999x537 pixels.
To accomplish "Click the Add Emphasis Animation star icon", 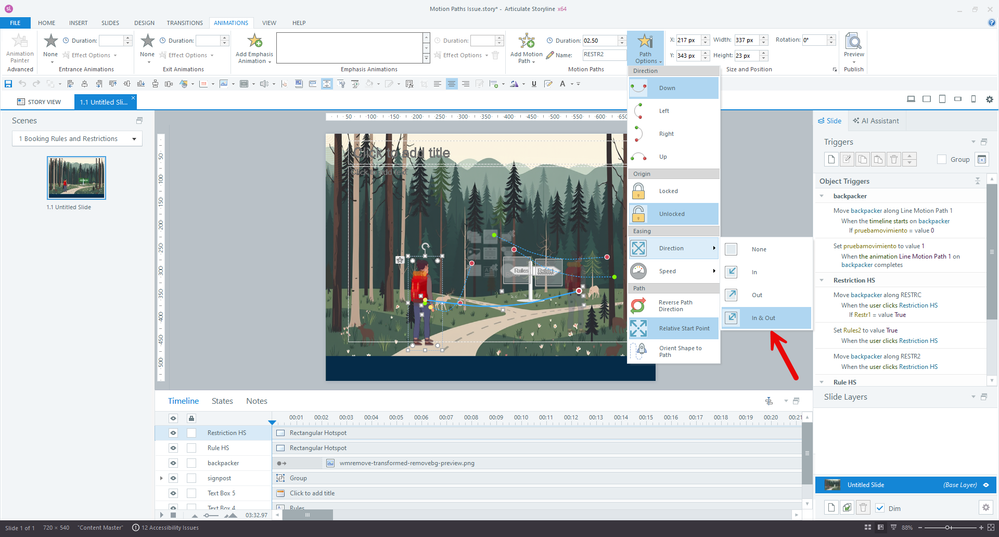I will [x=254, y=42].
